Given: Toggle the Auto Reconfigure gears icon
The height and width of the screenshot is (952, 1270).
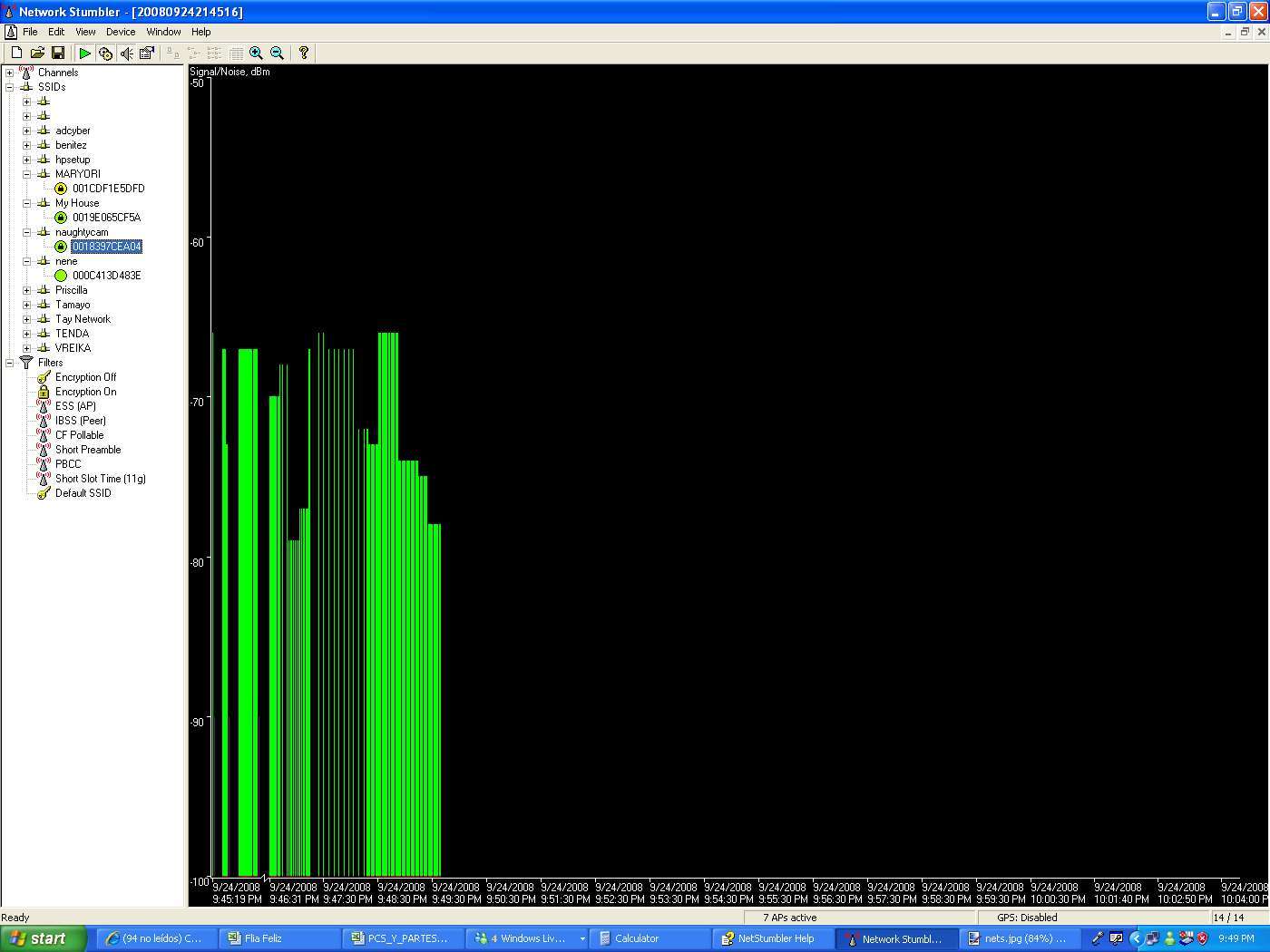Looking at the screenshot, I should [105, 53].
